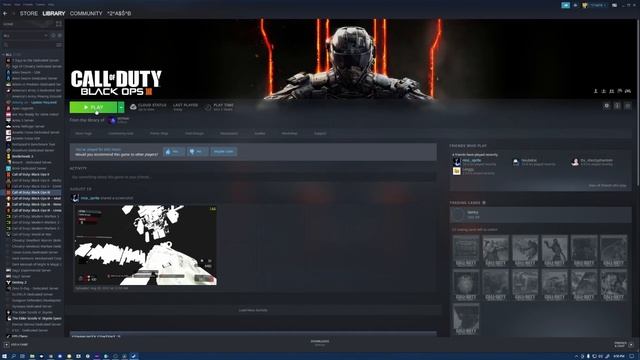Click the Cloud Status cloud icon
The height and width of the screenshot is (360, 640).
tap(133, 107)
